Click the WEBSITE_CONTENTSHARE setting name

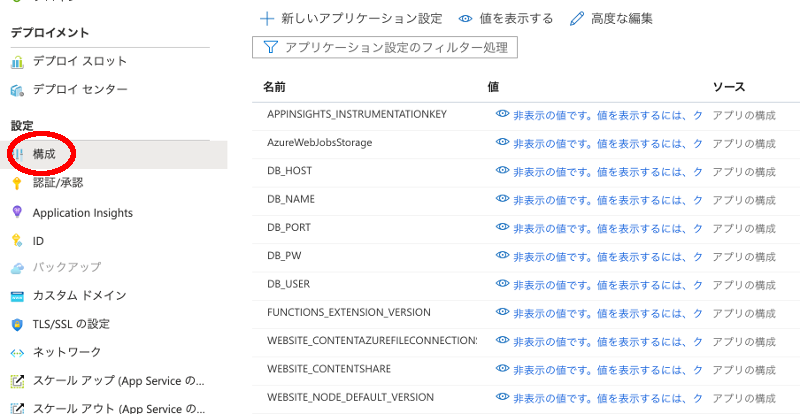329,369
